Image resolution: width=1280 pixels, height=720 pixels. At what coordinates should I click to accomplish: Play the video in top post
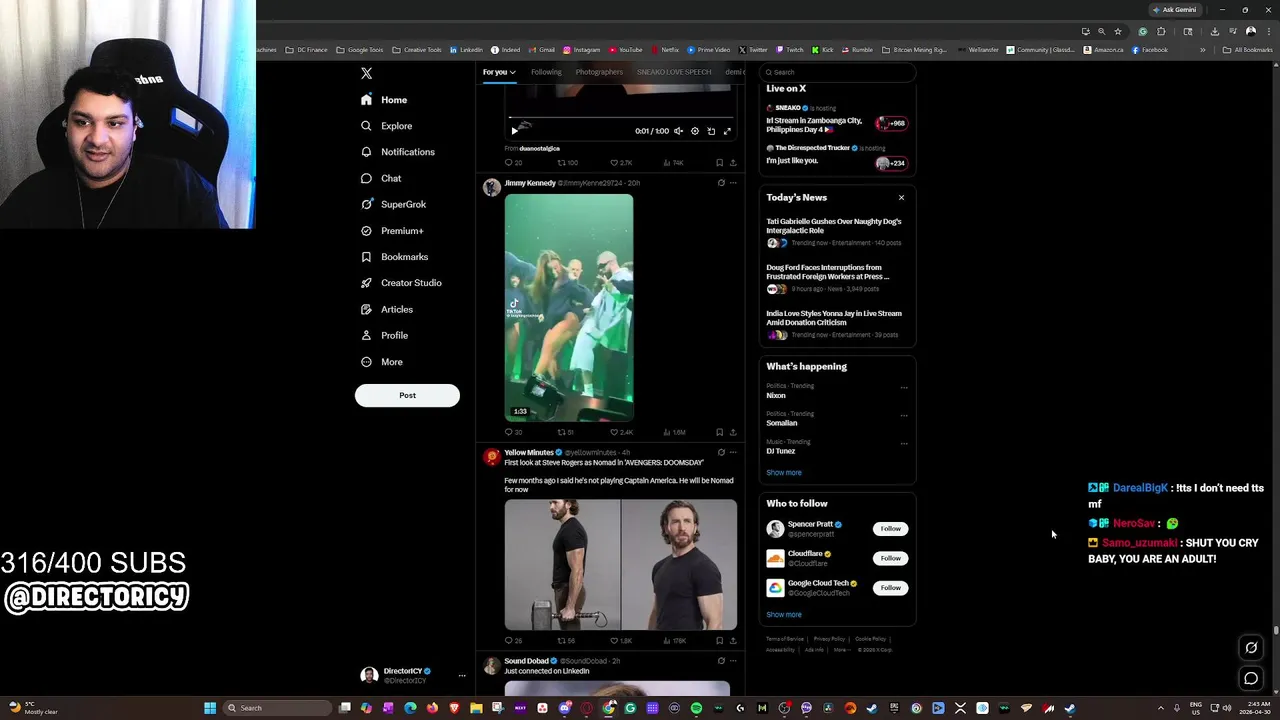coord(514,131)
